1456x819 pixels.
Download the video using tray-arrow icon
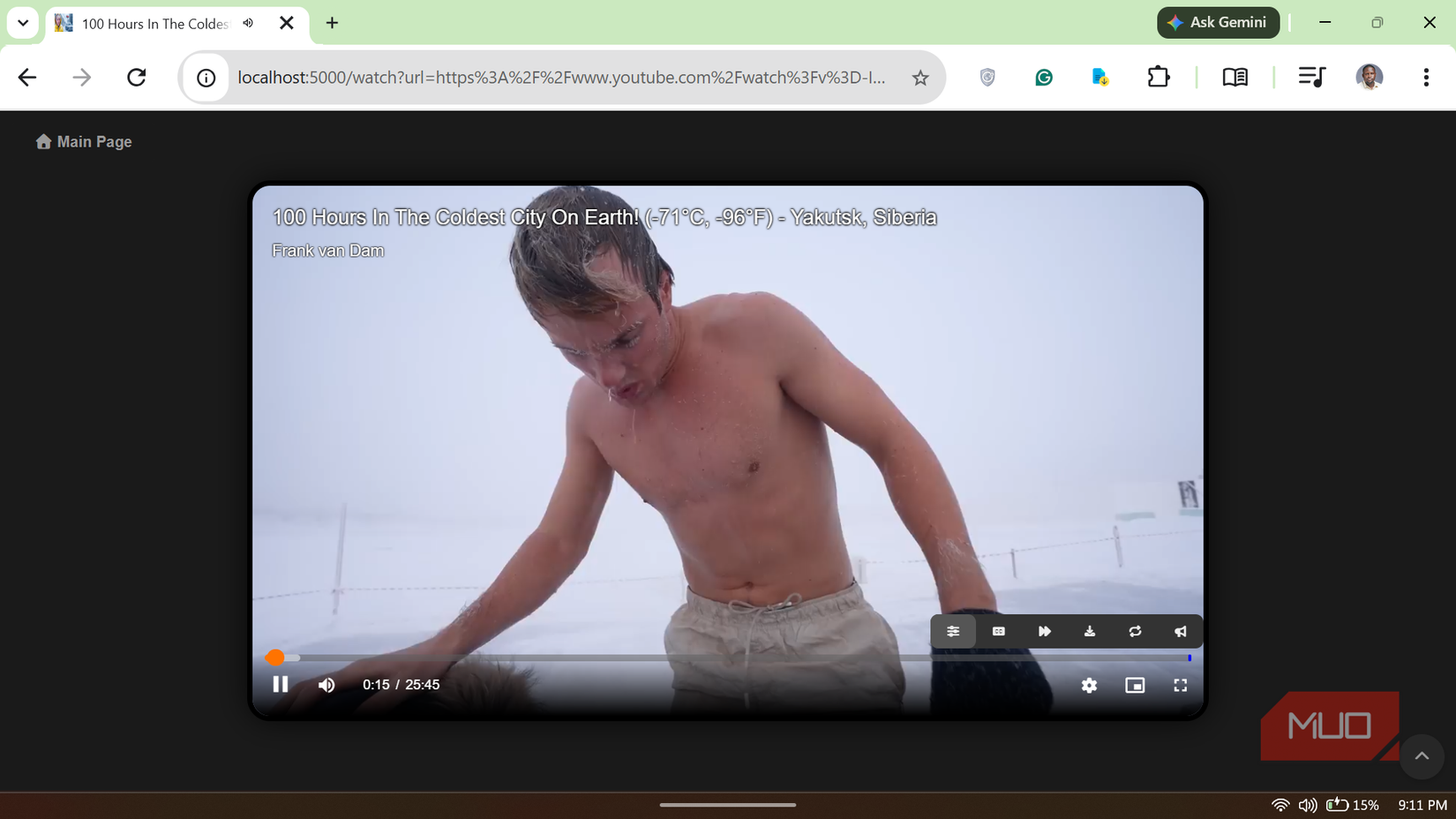1090,632
